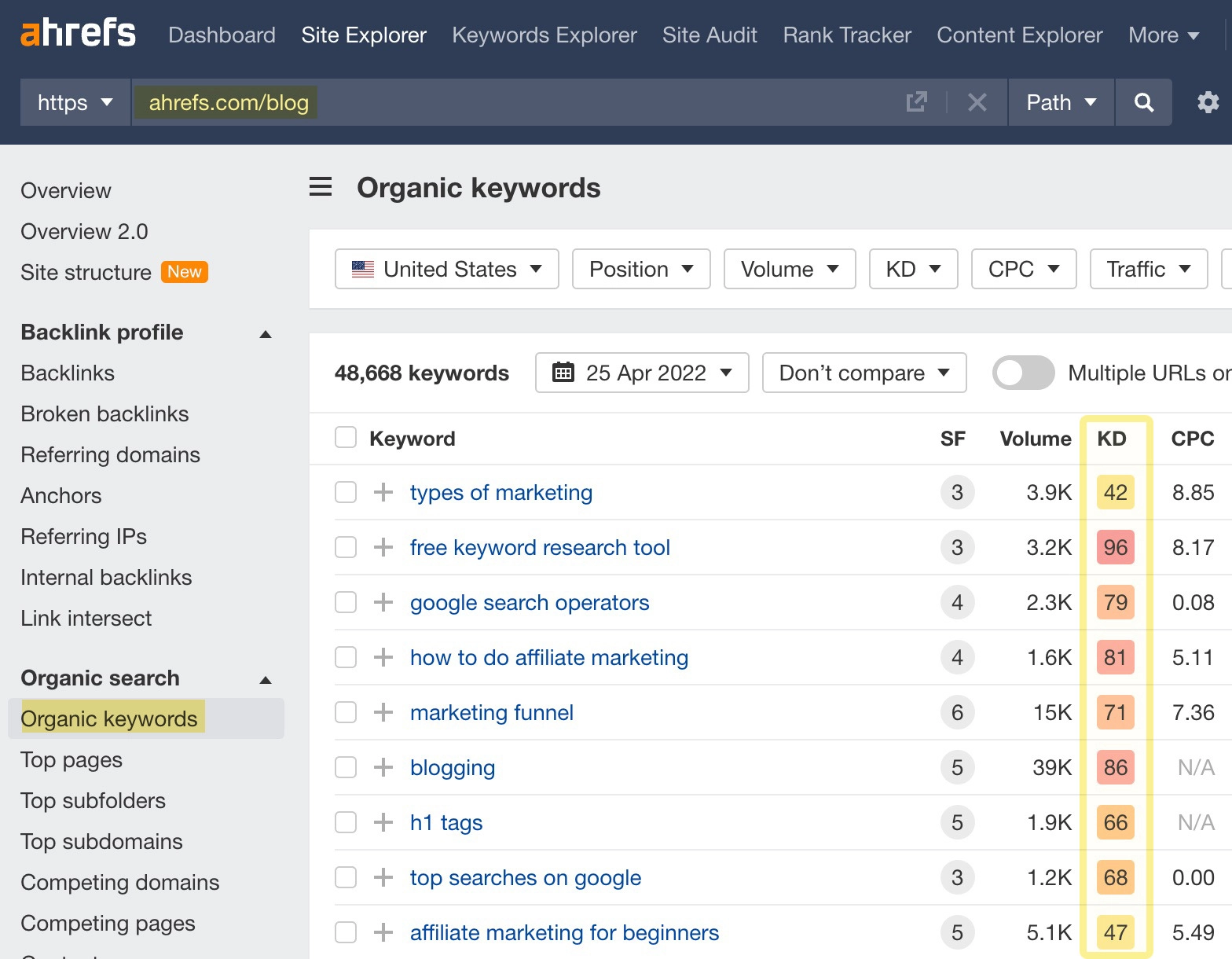The height and width of the screenshot is (959, 1232).
Task: Check the google search operators row
Action: (346, 602)
